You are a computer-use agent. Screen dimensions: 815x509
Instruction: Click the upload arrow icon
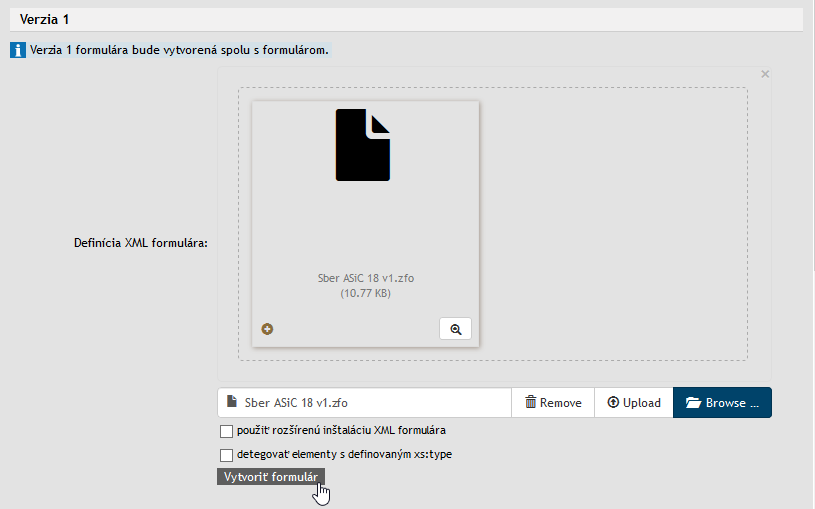click(x=613, y=403)
